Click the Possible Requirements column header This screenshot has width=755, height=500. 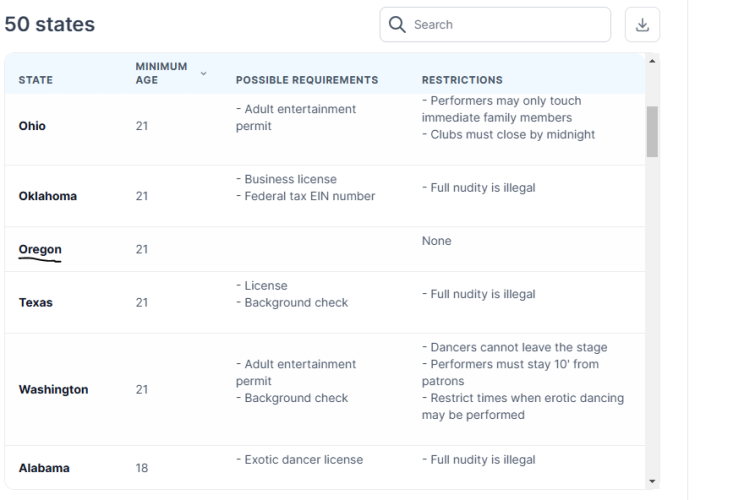[307, 80]
